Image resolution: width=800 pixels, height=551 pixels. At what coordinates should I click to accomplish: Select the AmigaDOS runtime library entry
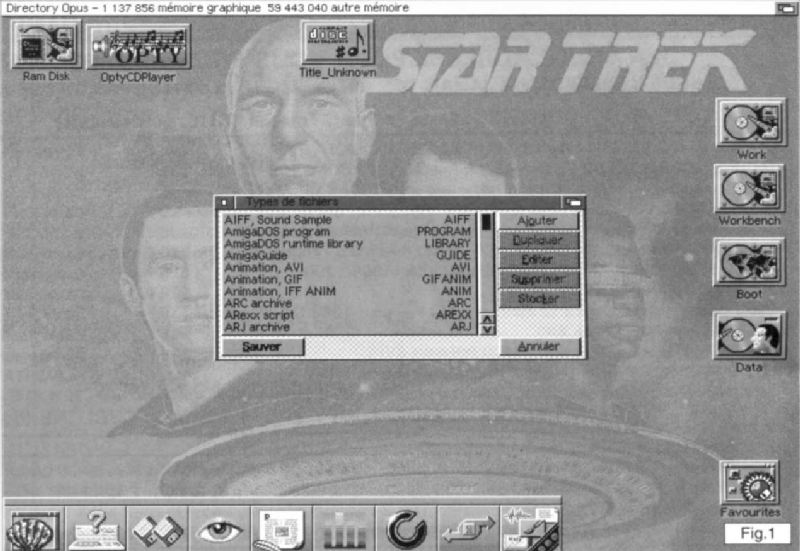[x=348, y=243]
